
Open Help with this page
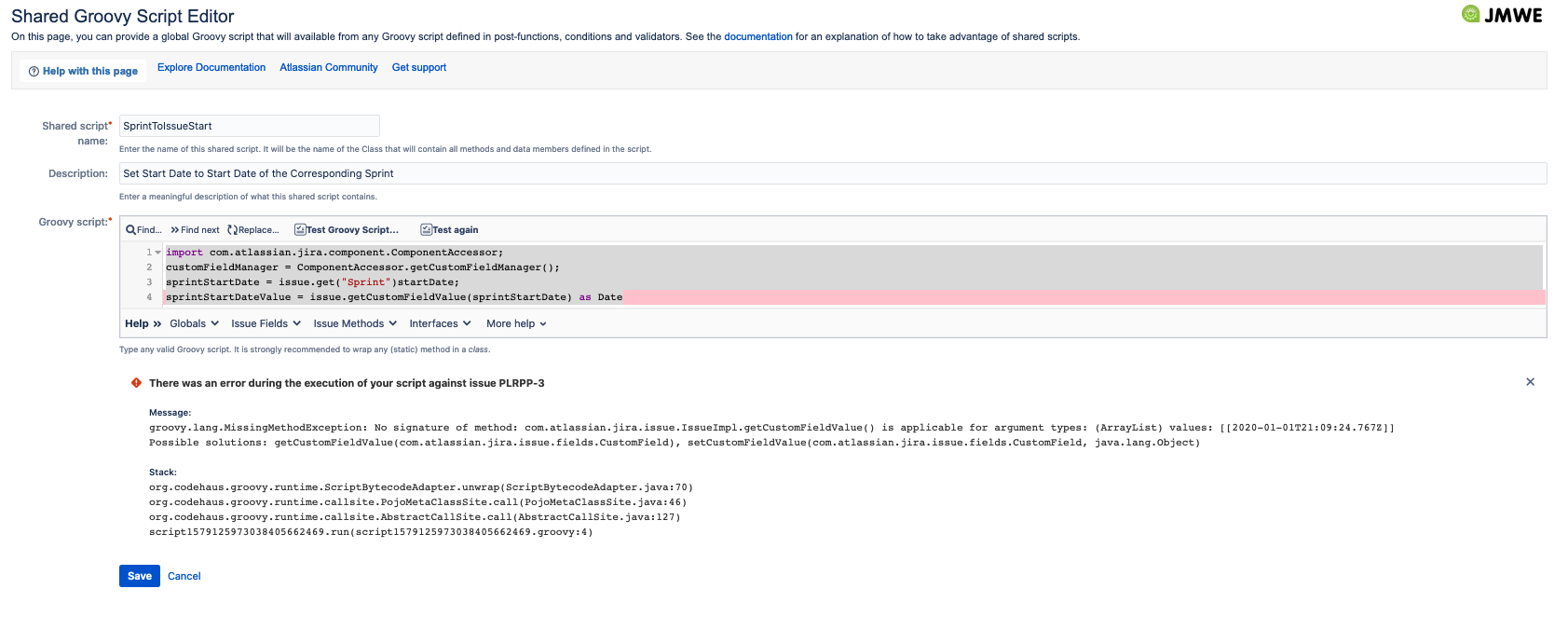click(x=83, y=71)
